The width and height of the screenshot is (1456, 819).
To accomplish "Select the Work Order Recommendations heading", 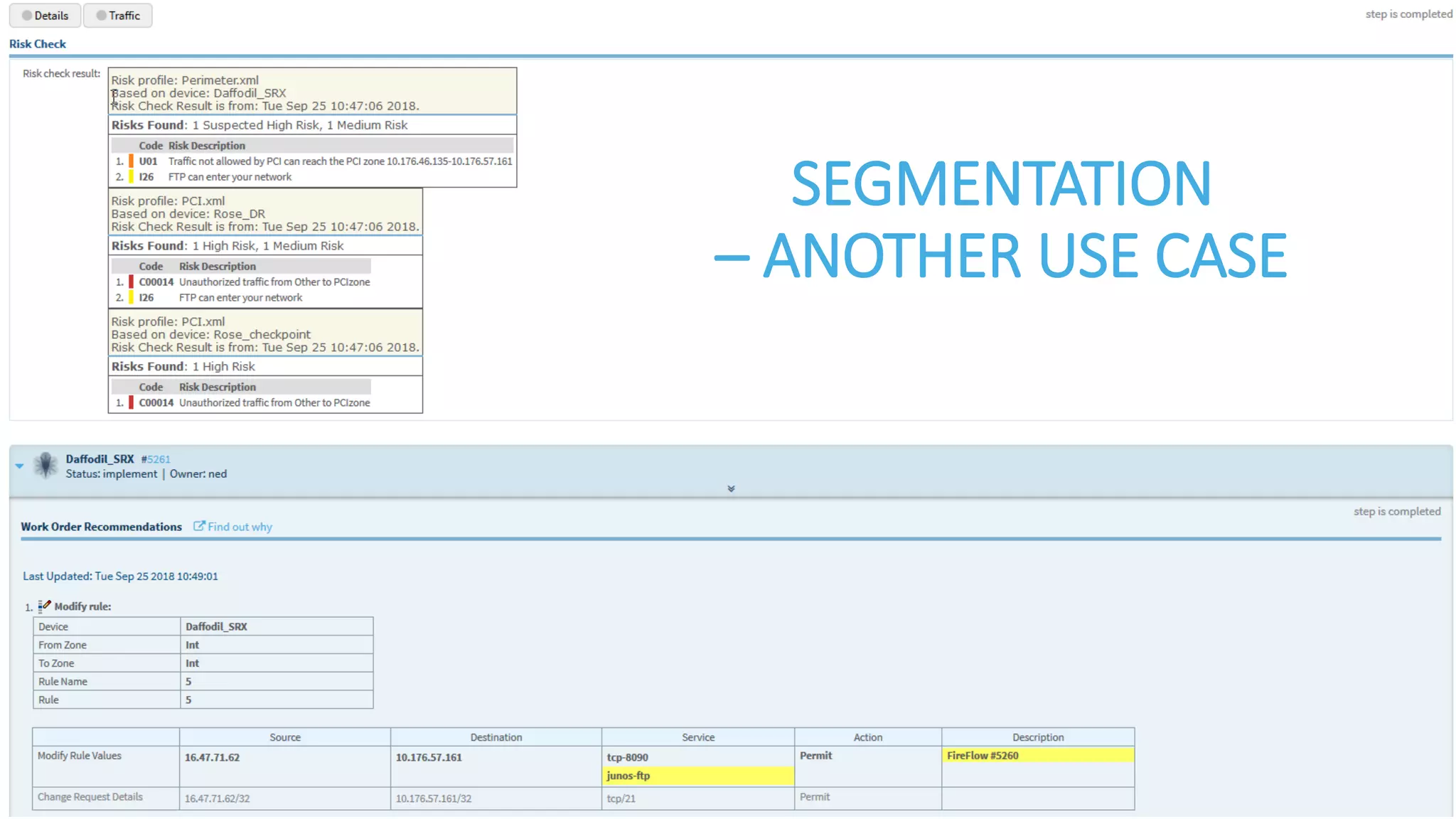I will [x=101, y=527].
